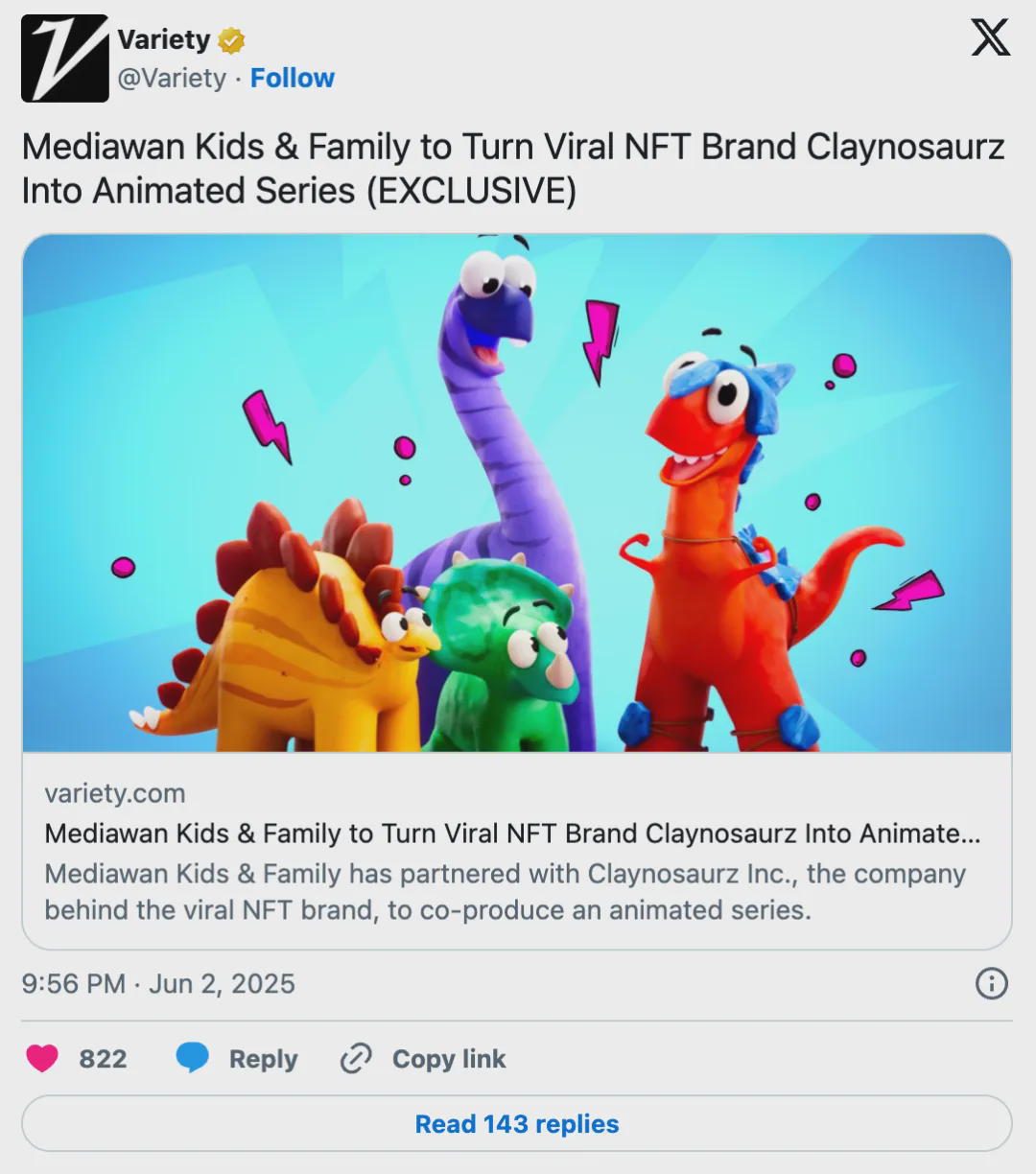Click the info circle icon
Screen dimensions: 1036x1174
(x=991, y=983)
